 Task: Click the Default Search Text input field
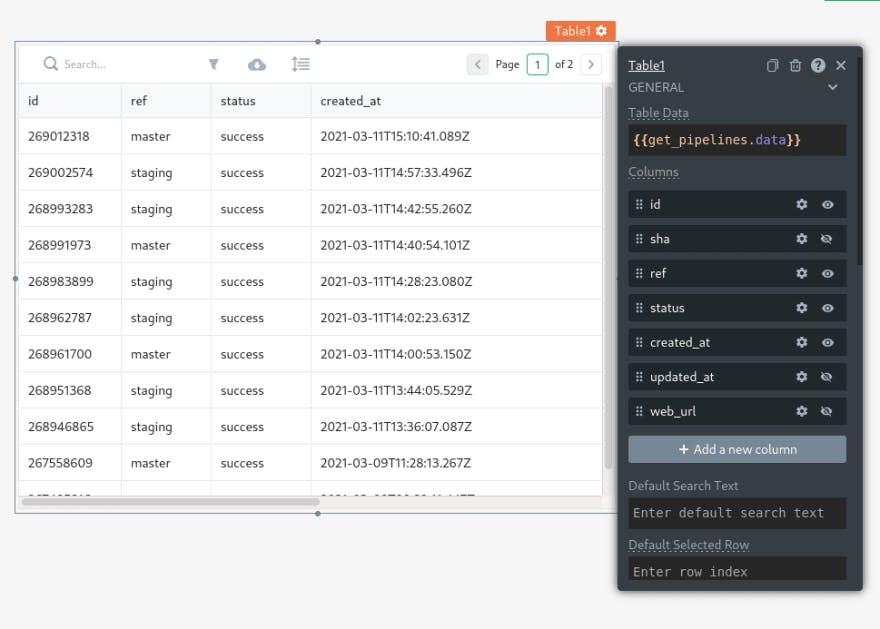pos(737,513)
